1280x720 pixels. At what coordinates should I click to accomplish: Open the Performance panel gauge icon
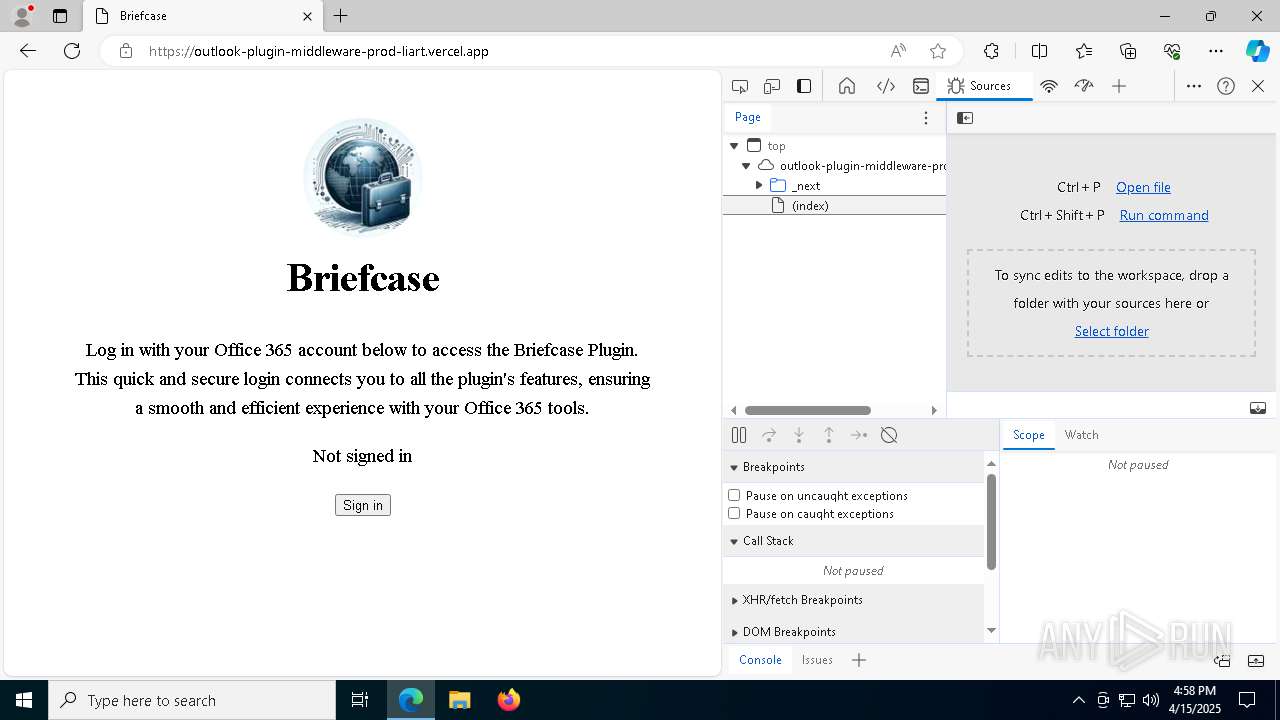tap(1084, 86)
